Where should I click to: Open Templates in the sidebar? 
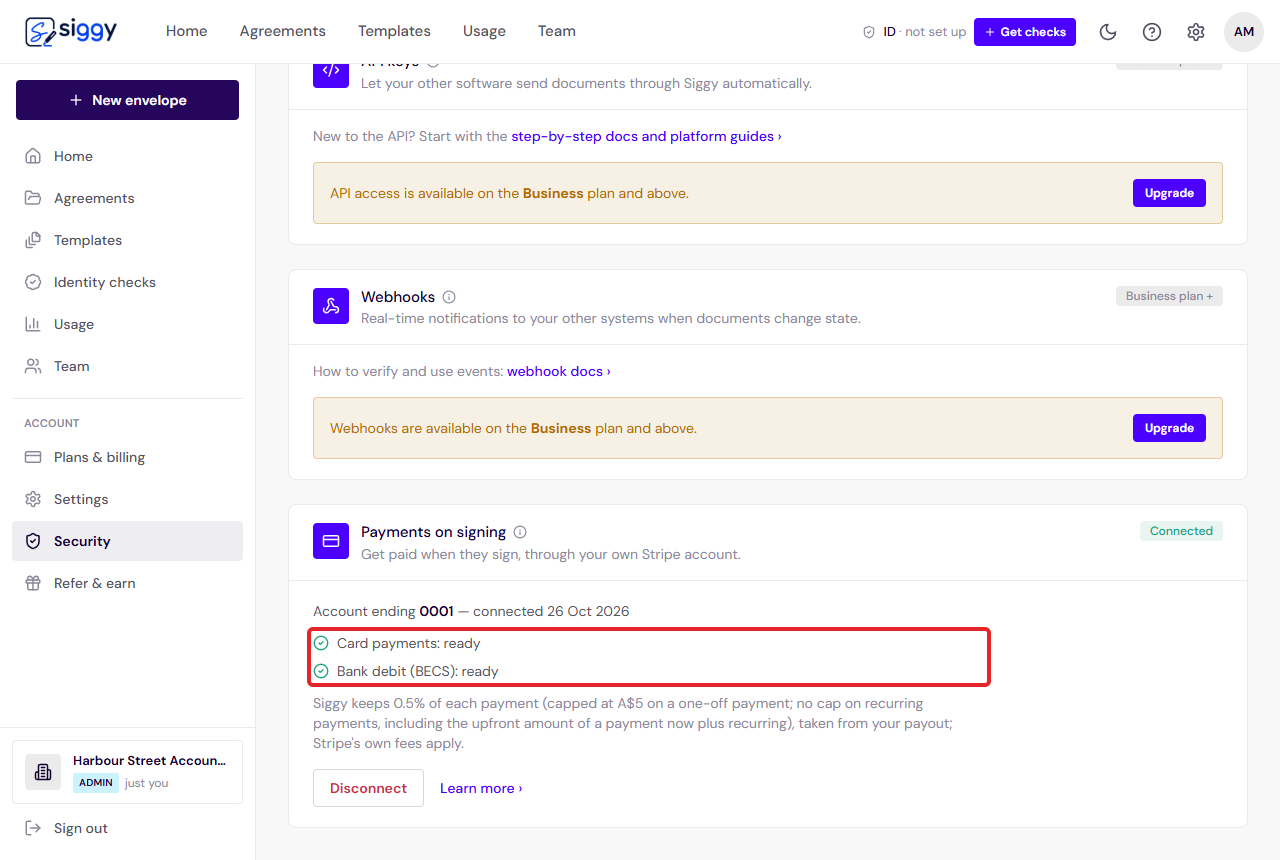tap(127, 240)
